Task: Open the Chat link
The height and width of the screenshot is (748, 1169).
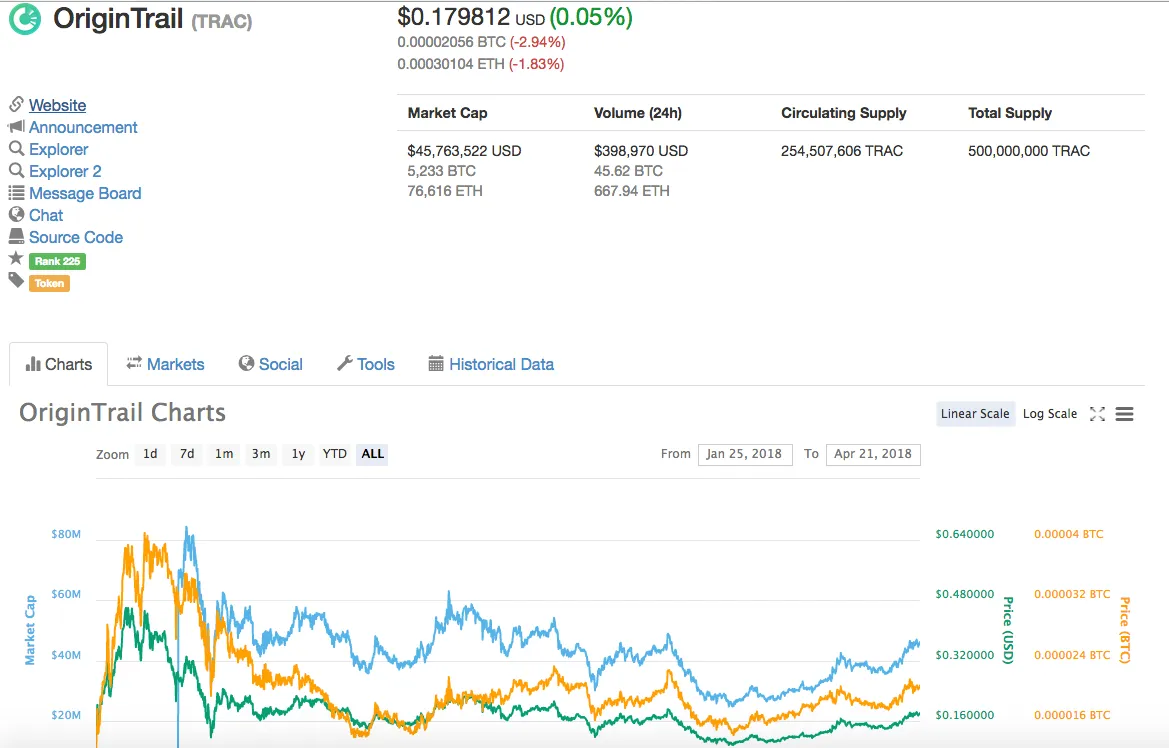Action: tap(45, 216)
